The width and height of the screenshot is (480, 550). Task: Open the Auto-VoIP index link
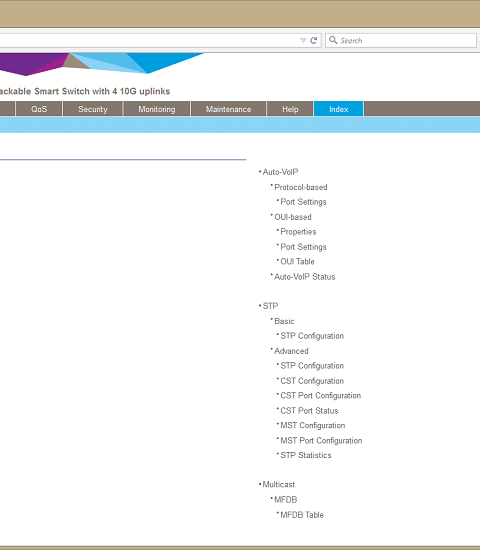(x=280, y=172)
